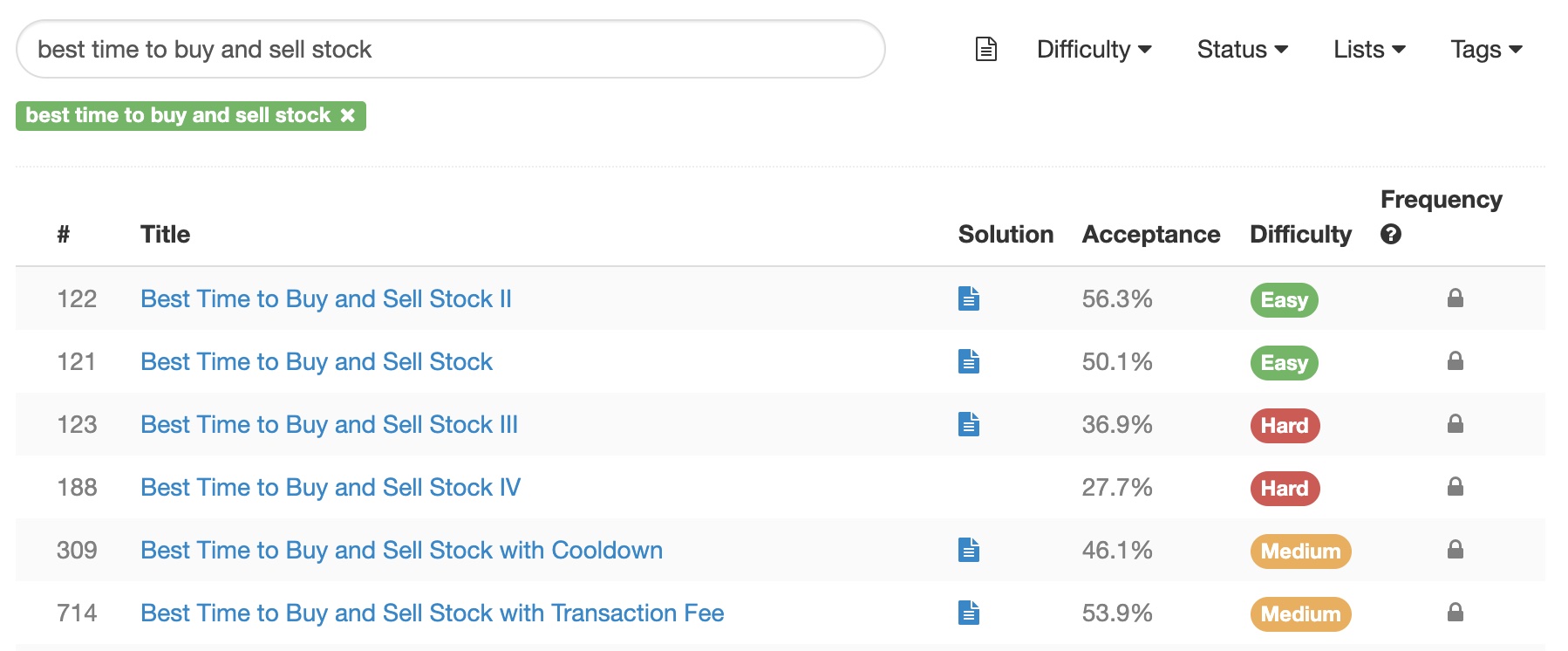1568x651 pixels.
Task: Open the Tags dropdown filter
Action: coord(1486,49)
